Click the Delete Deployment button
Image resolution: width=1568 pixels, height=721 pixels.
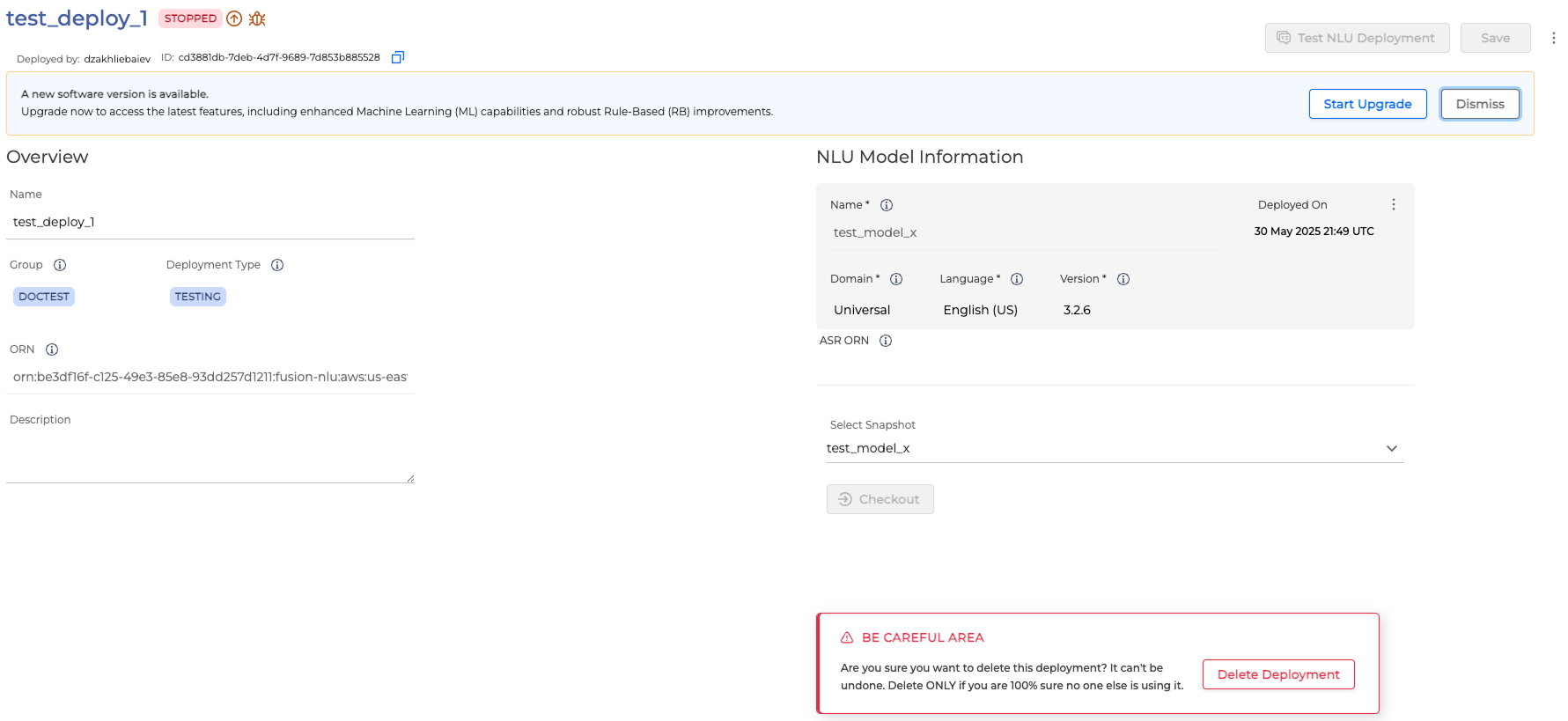tap(1277, 674)
